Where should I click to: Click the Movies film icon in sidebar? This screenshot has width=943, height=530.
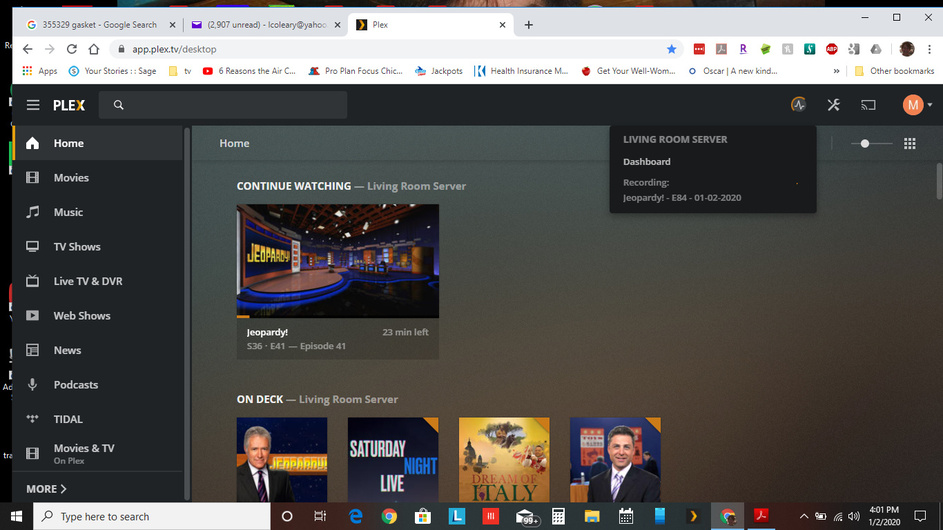pyautogui.click(x=32, y=177)
